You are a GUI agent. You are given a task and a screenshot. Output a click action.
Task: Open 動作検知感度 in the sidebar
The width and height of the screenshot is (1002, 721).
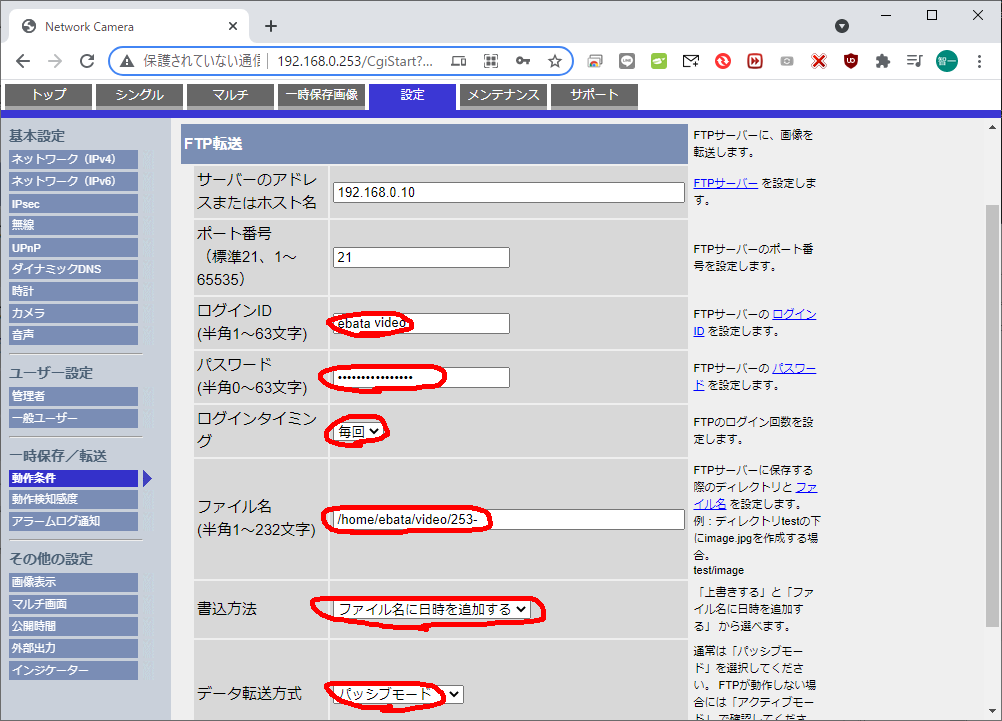point(73,499)
